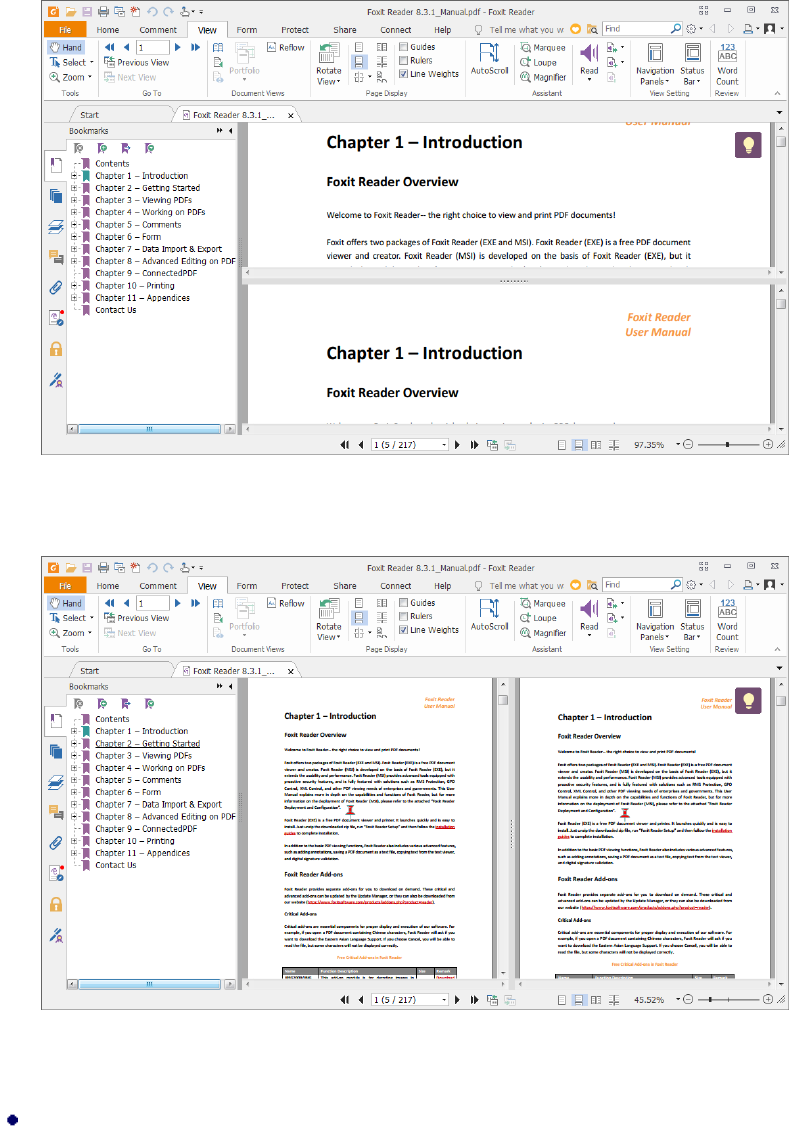789x1127 pixels.
Task: Open File menu in lower window
Action: (65, 586)
